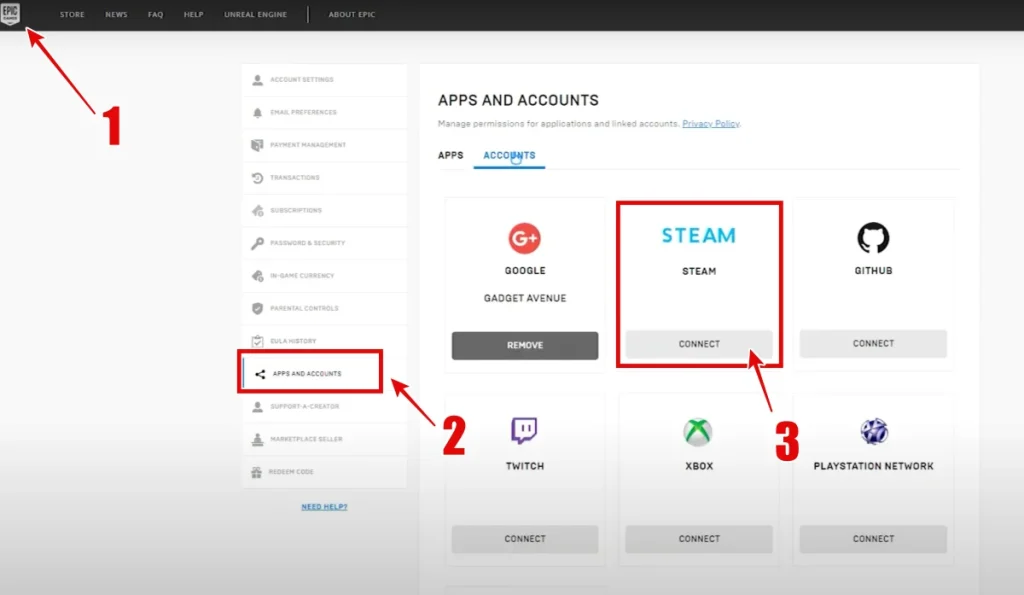Click the Email Preferences bell icon
Image resolution: width=1024 pixels, height=595 pixels.
257,112
